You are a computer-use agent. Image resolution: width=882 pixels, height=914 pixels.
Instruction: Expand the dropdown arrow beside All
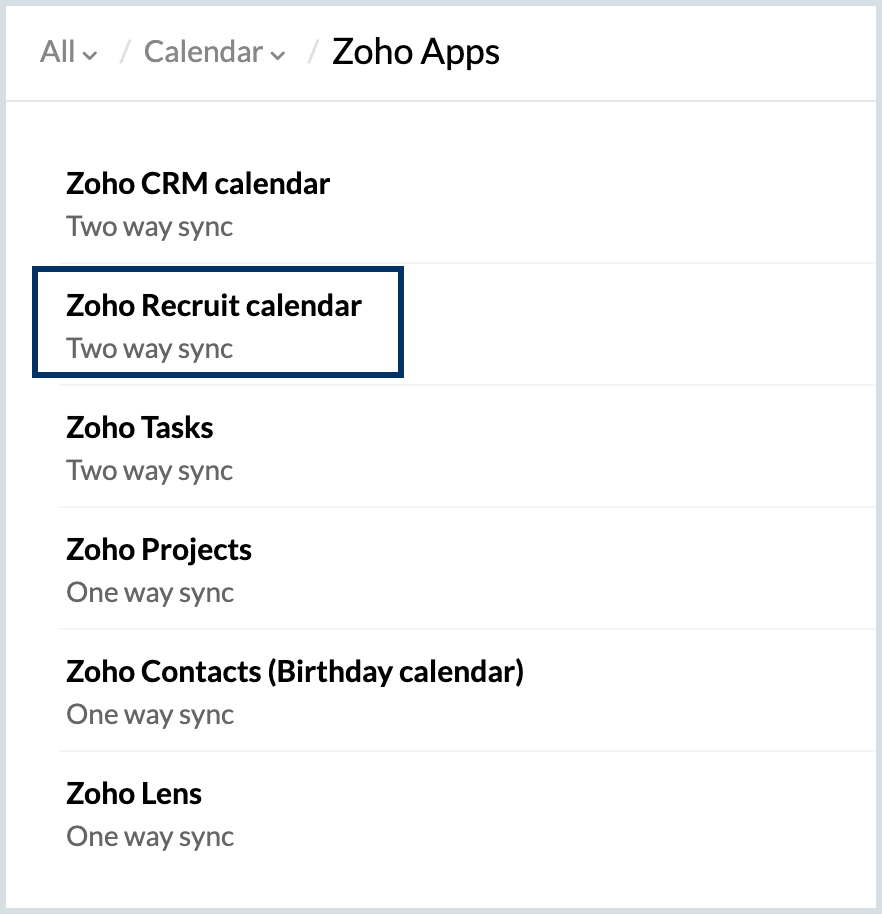point(90,56)
